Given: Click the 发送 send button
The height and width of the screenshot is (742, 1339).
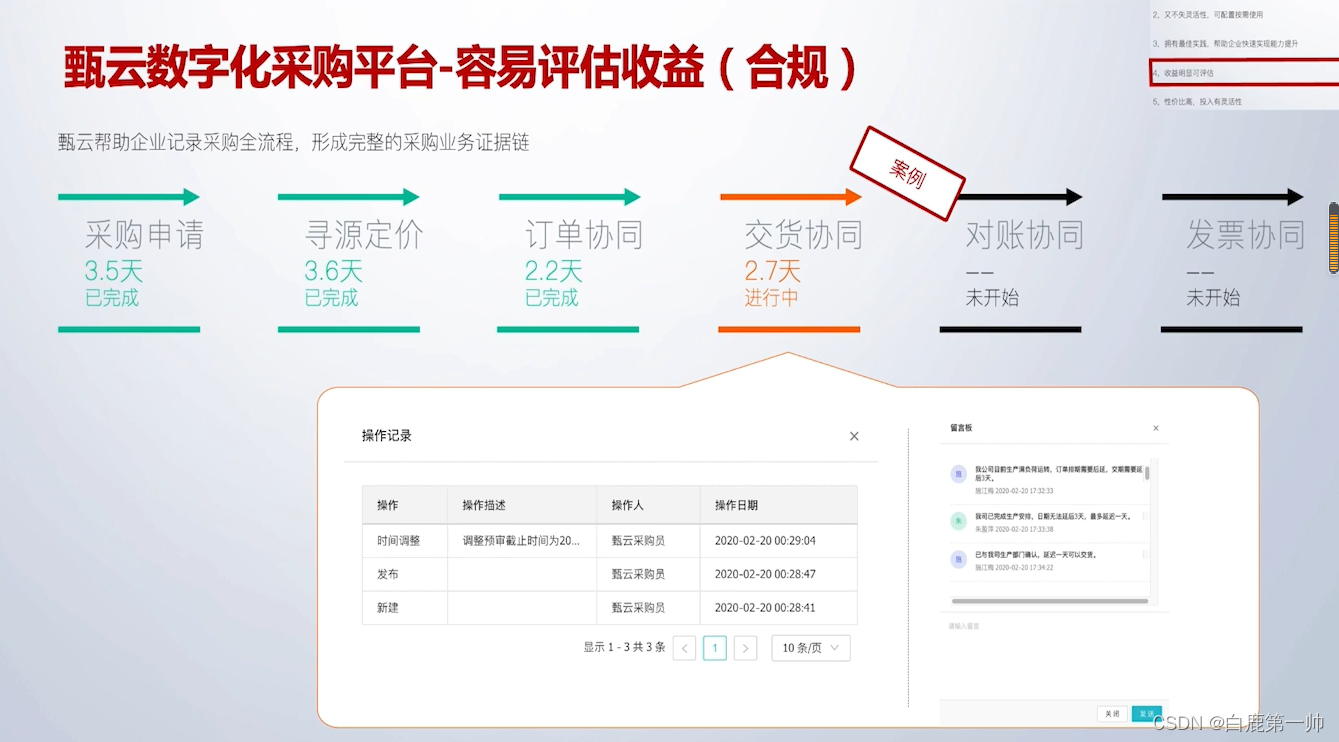Looking at the screenshot, I should click(1146, 714).
